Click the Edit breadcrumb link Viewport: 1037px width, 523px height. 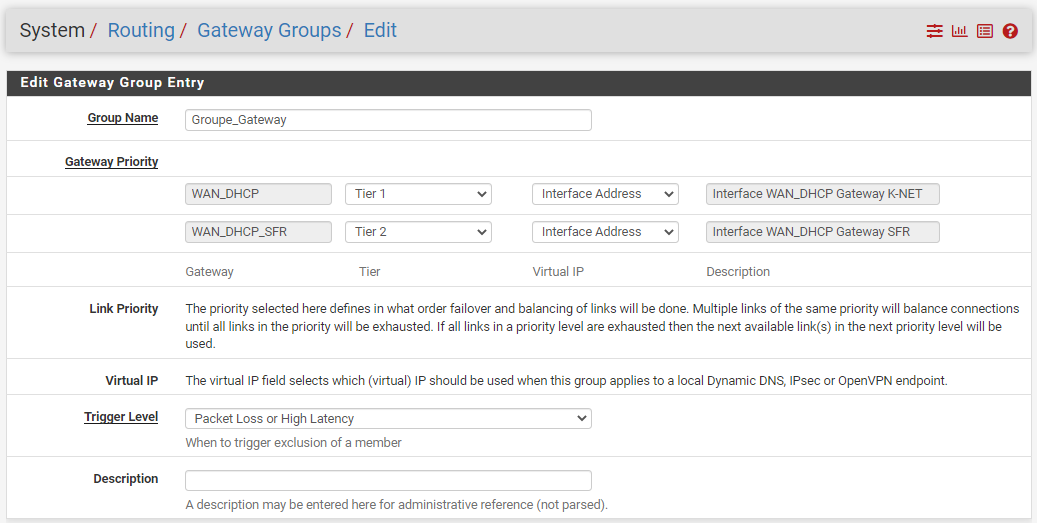coord(380,31)
